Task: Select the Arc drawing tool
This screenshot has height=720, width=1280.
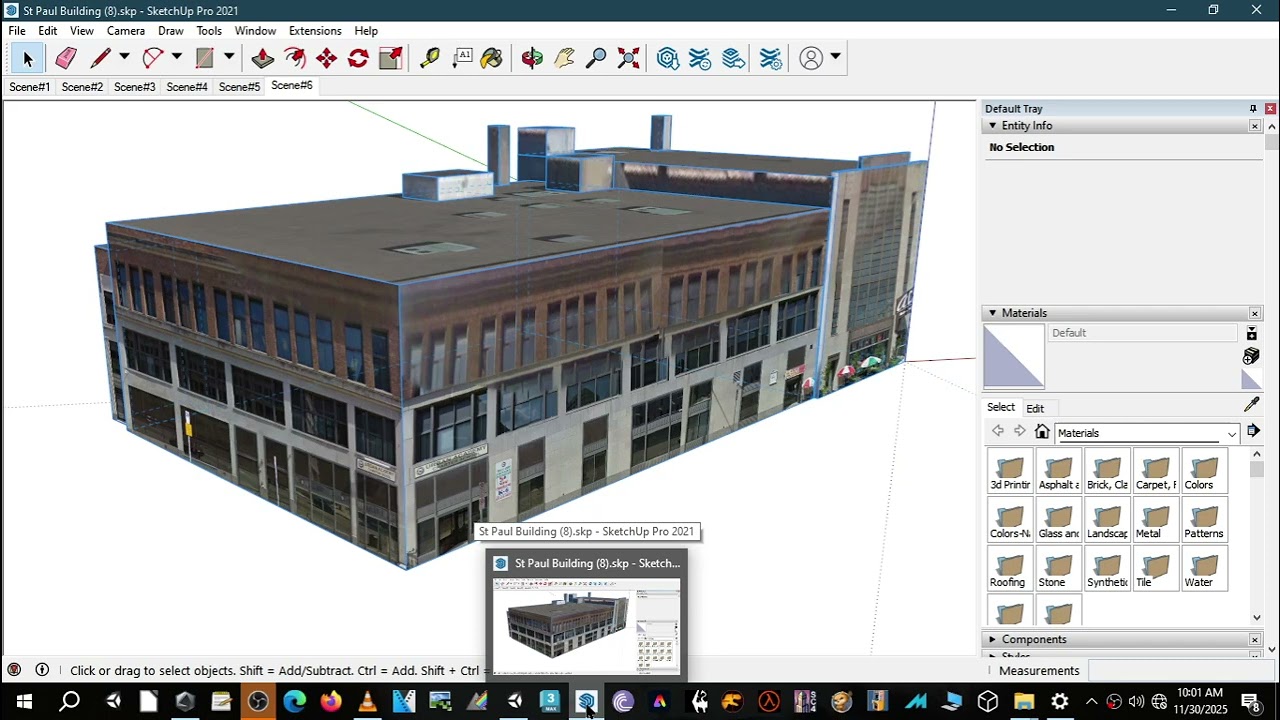Action: click(152, 59)
